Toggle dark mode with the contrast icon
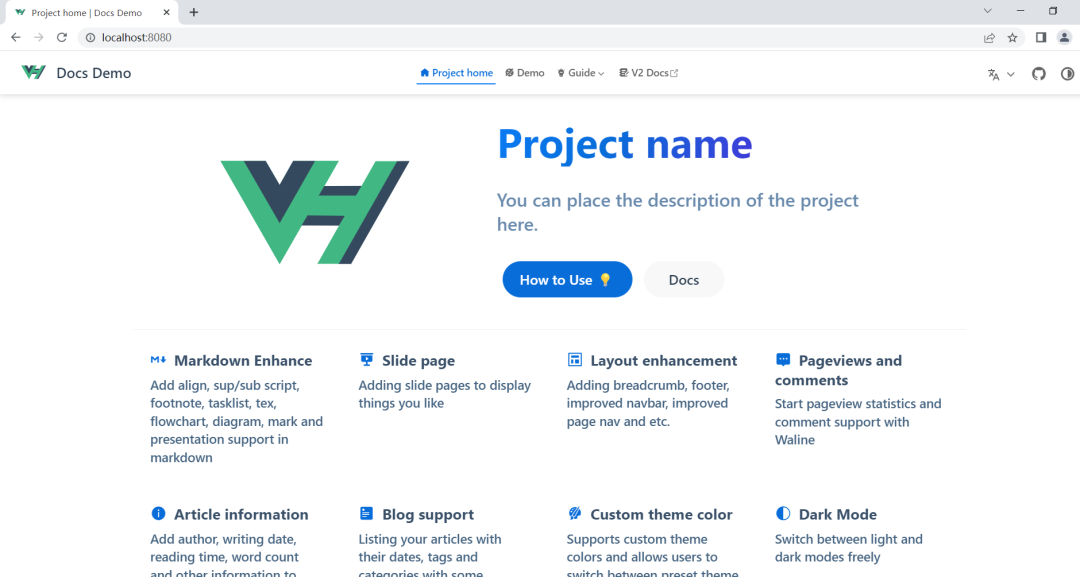Screen dimensions: 1080x577 click(1067, 73)
